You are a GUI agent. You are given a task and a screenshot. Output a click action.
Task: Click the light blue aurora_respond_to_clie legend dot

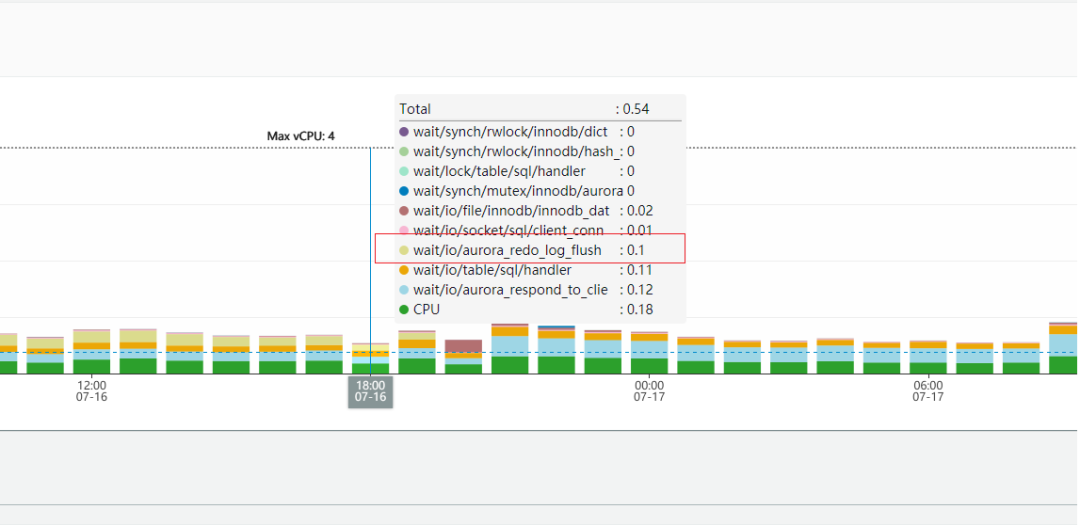pos(404,290)
